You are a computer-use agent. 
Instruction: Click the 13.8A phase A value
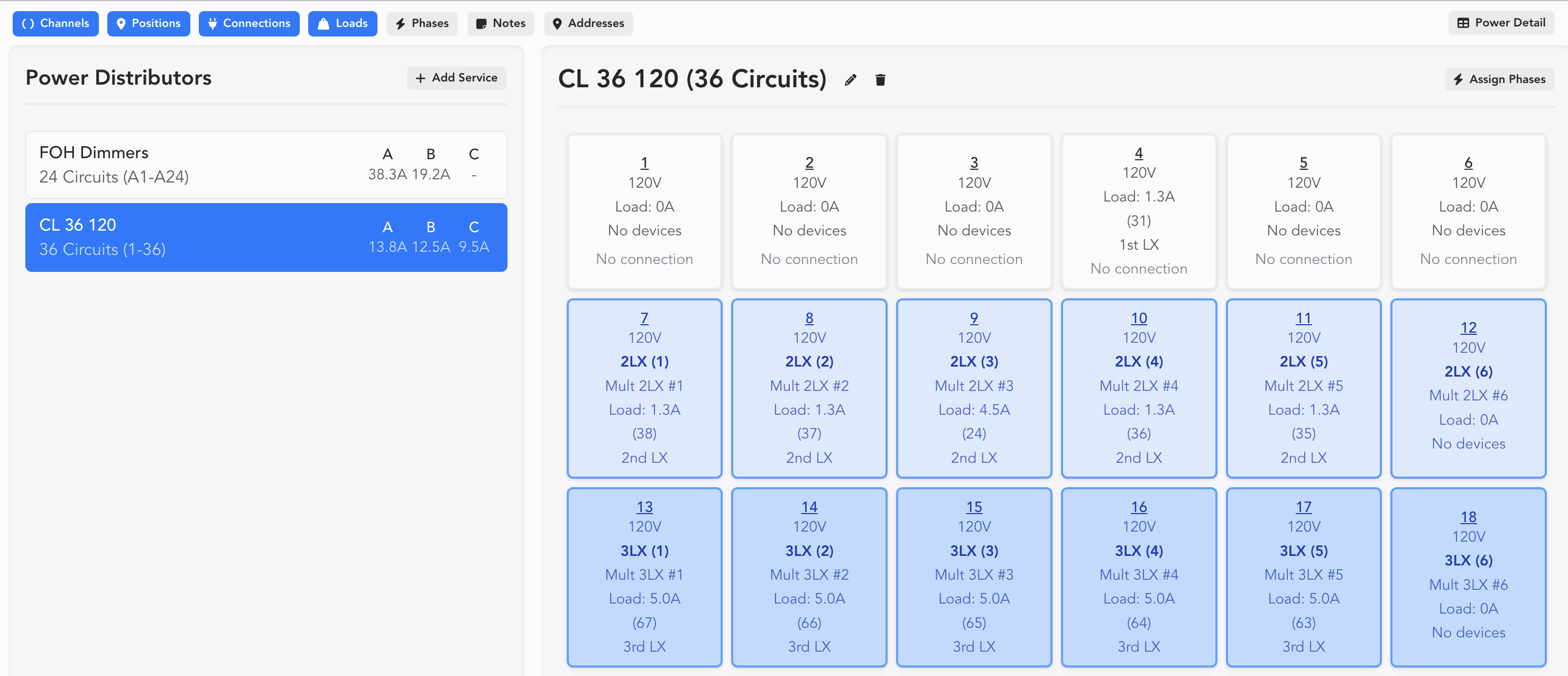[x=388, y=246]
